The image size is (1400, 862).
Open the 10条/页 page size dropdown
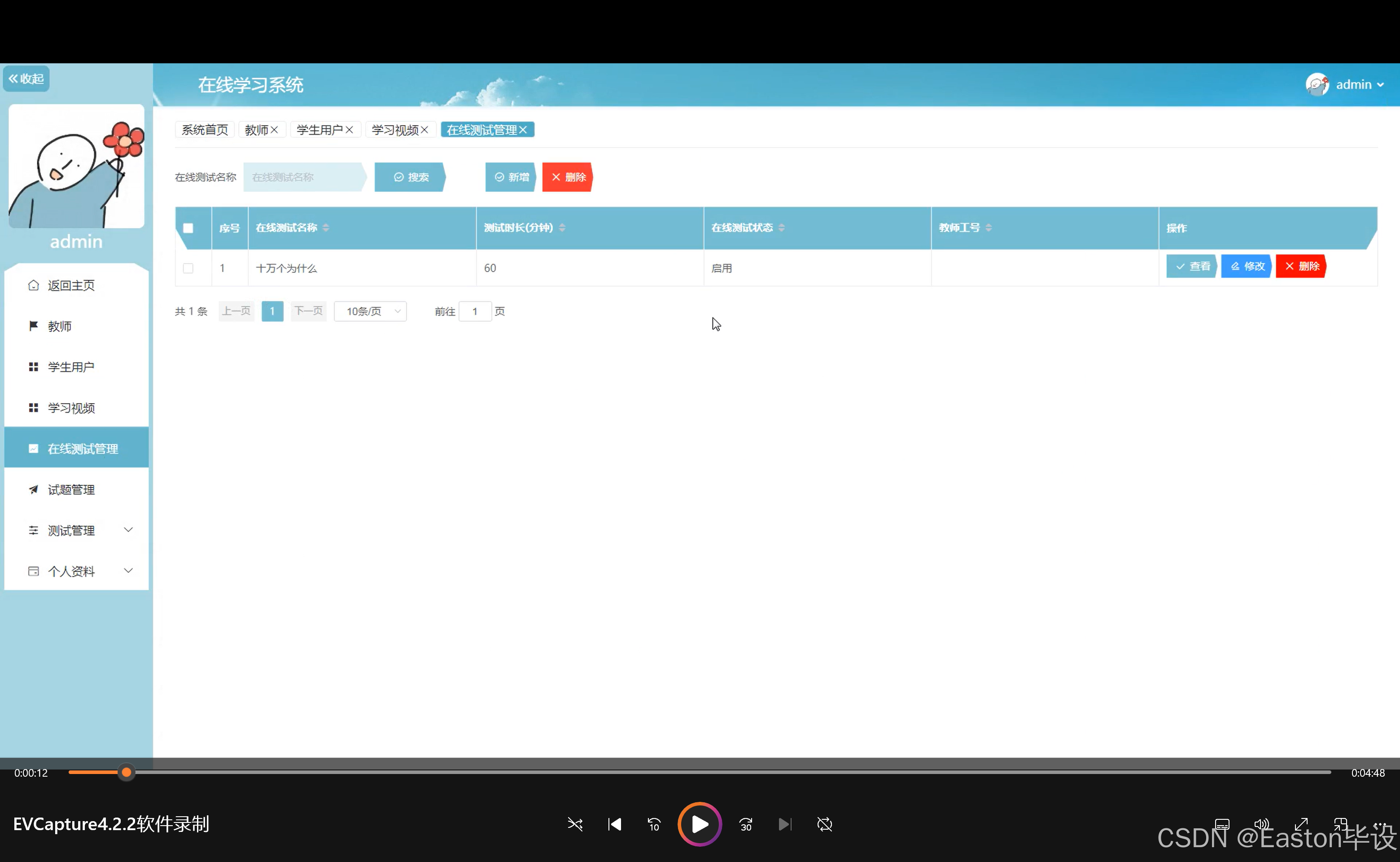pyautogui.click(x=370, y=311)
